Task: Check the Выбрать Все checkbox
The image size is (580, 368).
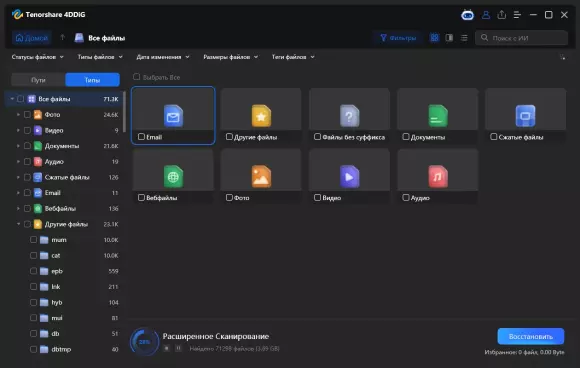Action: [136, 77]
